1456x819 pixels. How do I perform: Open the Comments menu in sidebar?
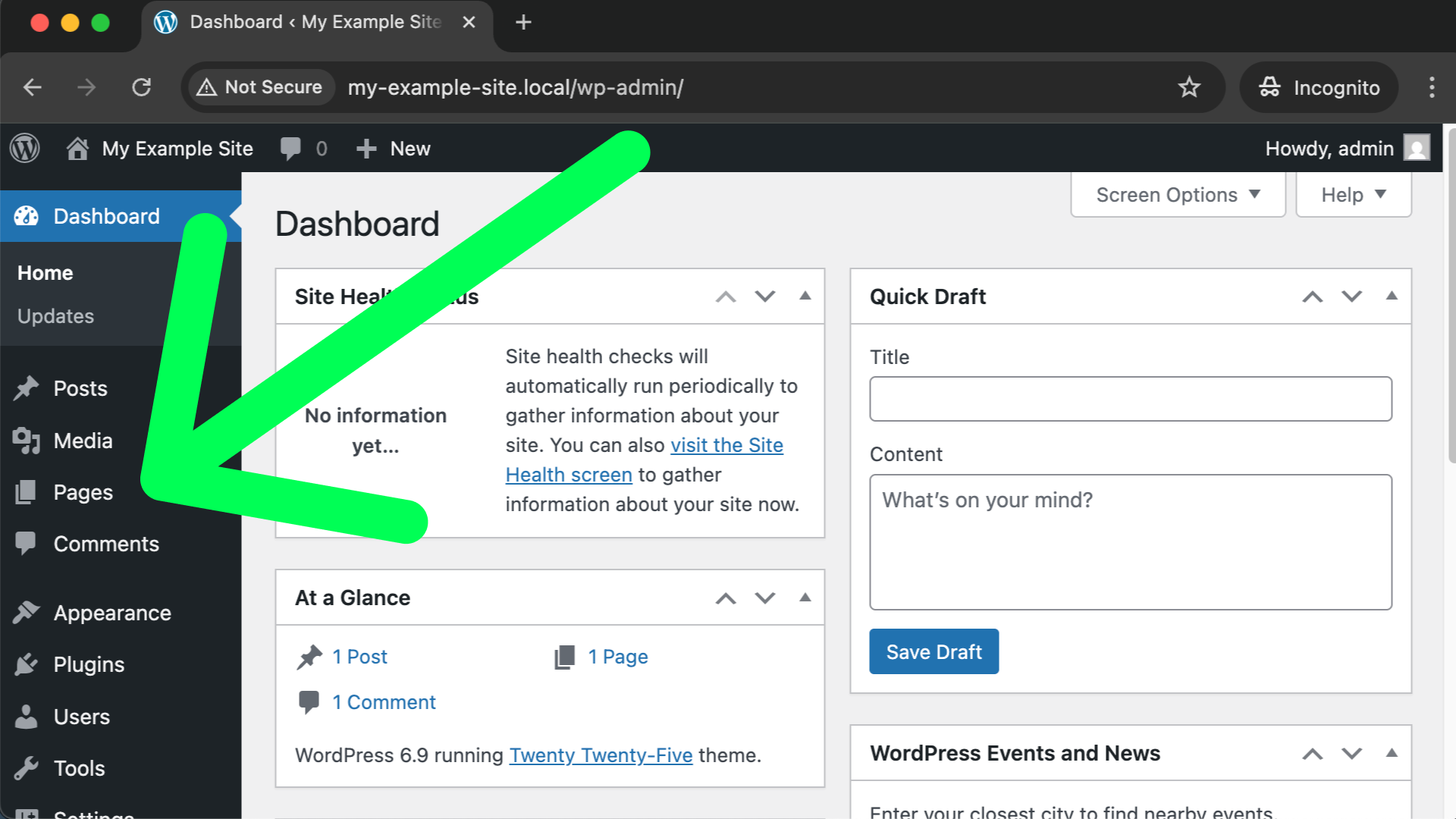pyautogui.click(x=106, y=544)
